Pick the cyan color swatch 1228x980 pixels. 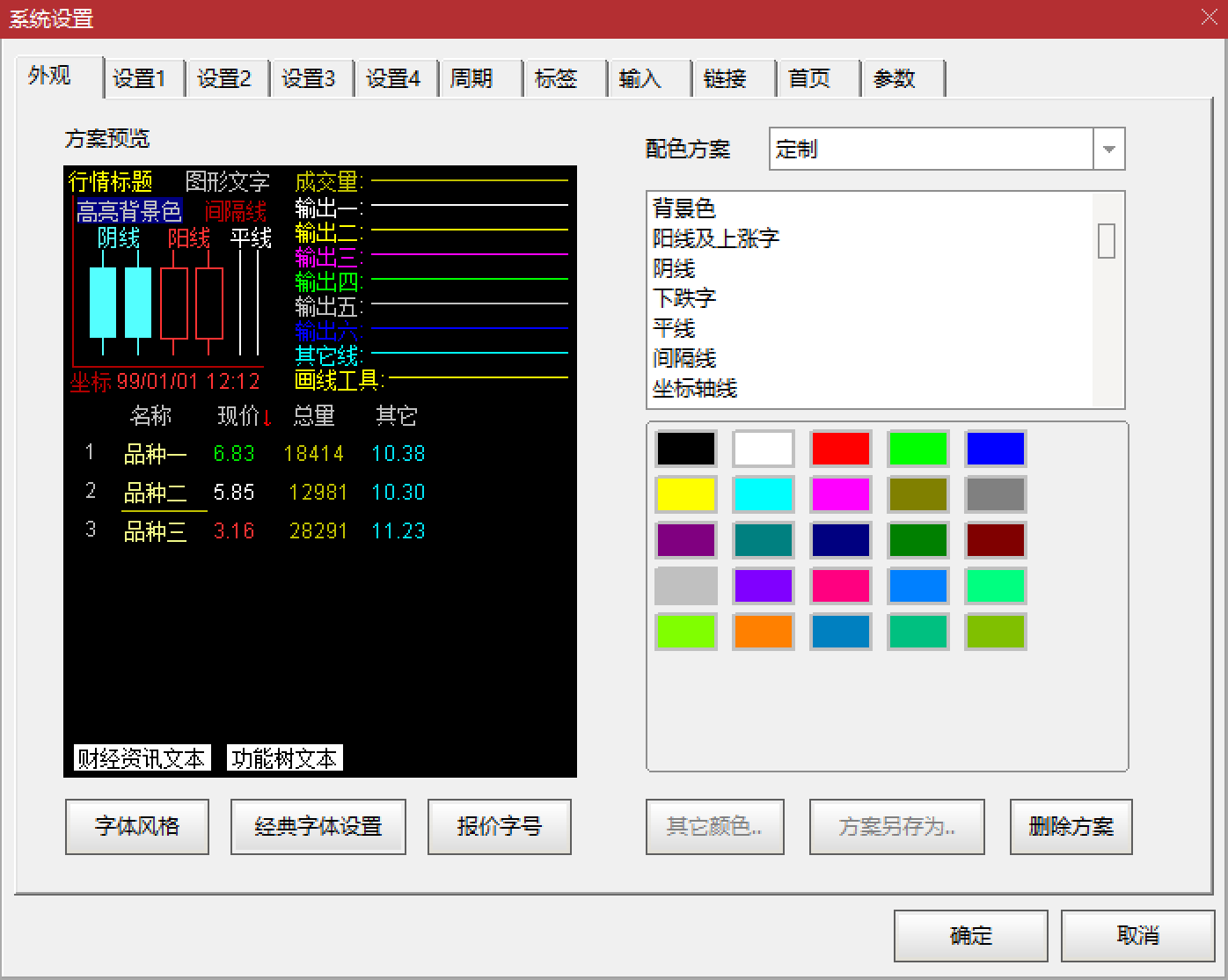(x=764, y=494)
